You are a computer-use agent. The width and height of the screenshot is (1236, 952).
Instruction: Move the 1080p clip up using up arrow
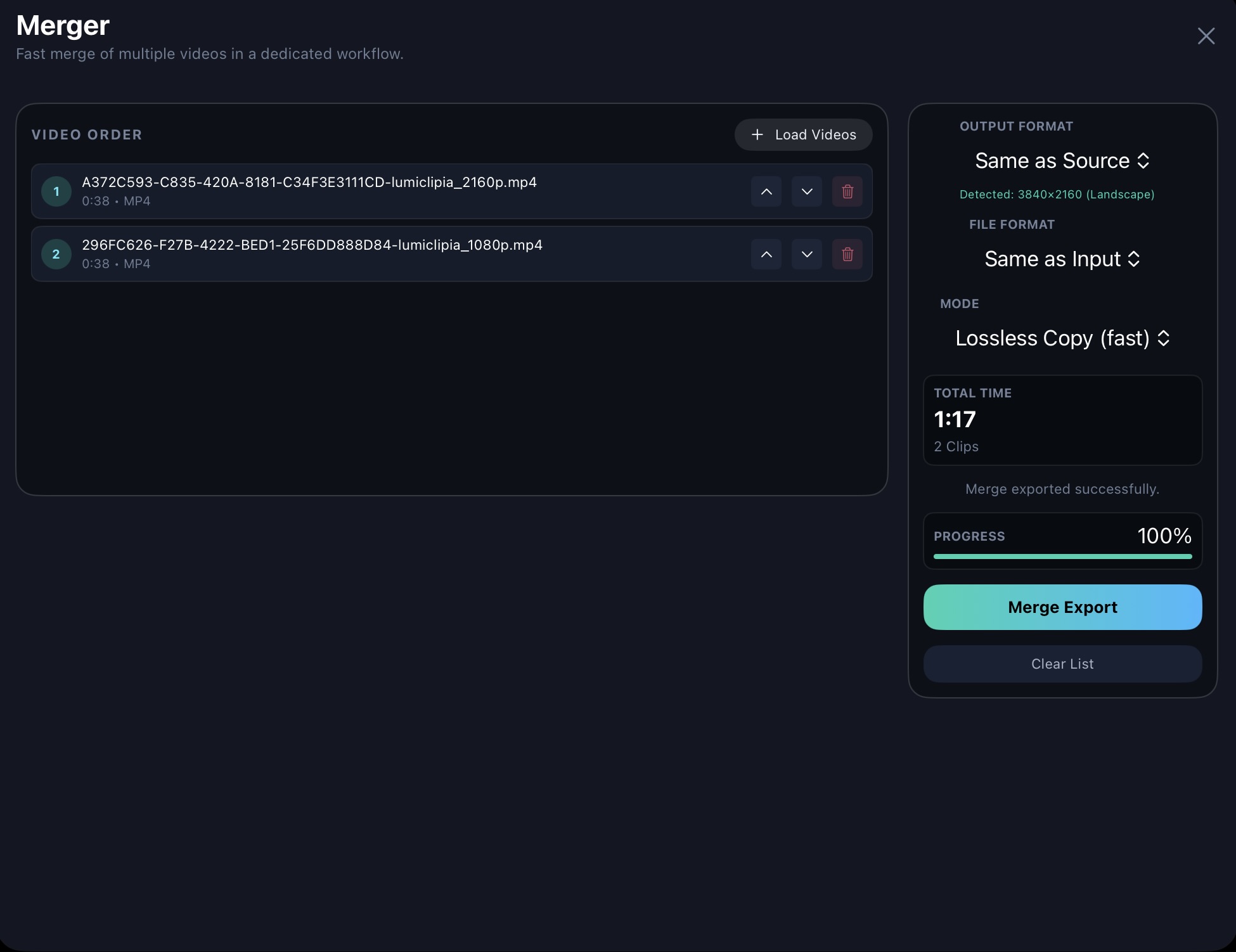[766, 254]
